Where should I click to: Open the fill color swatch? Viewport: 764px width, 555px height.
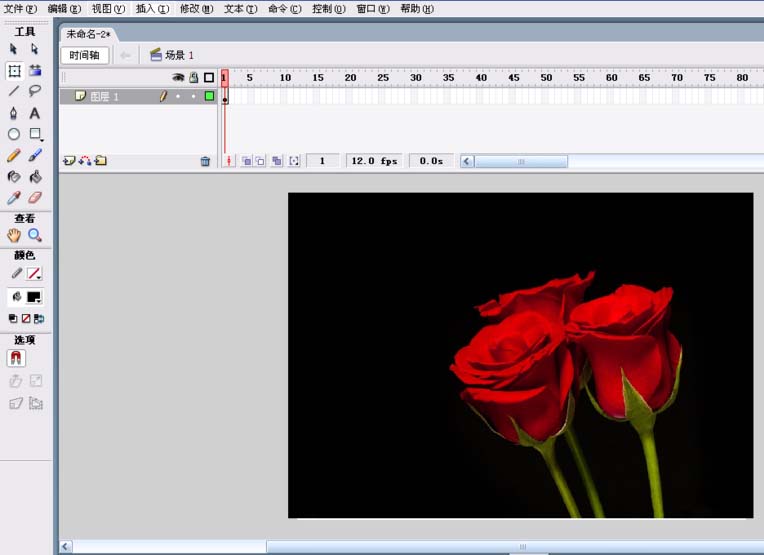[34, 298]
